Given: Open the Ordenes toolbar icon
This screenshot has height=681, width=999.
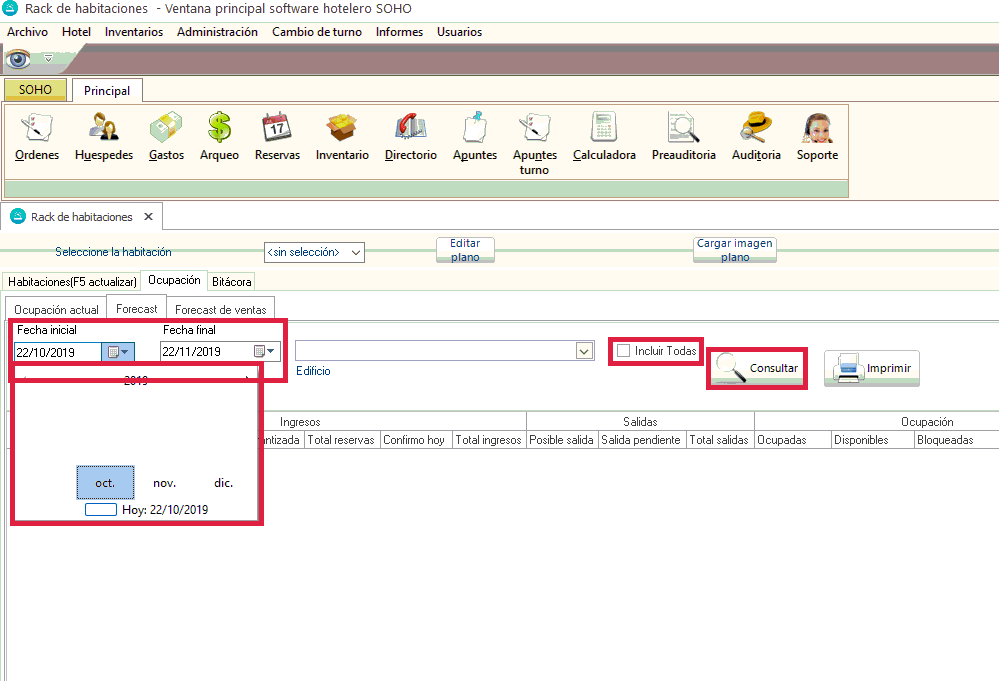Looking at the screenshot, I should tap(37, 129).
